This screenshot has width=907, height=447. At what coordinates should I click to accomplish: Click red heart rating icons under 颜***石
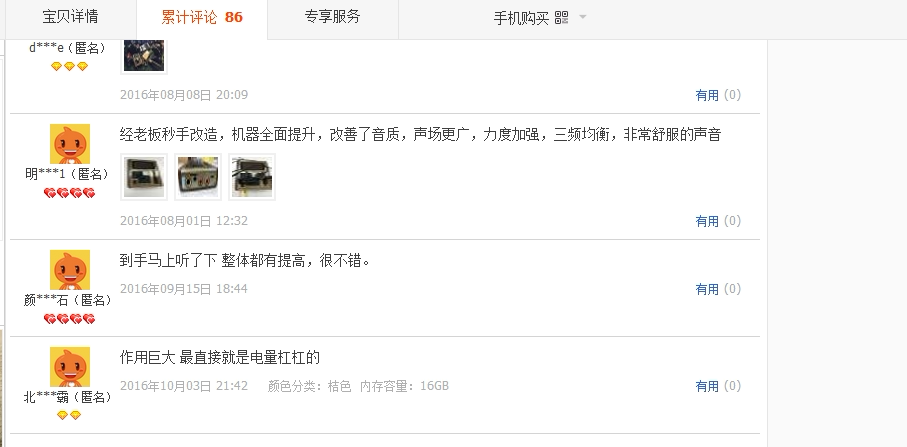point(69,319)
